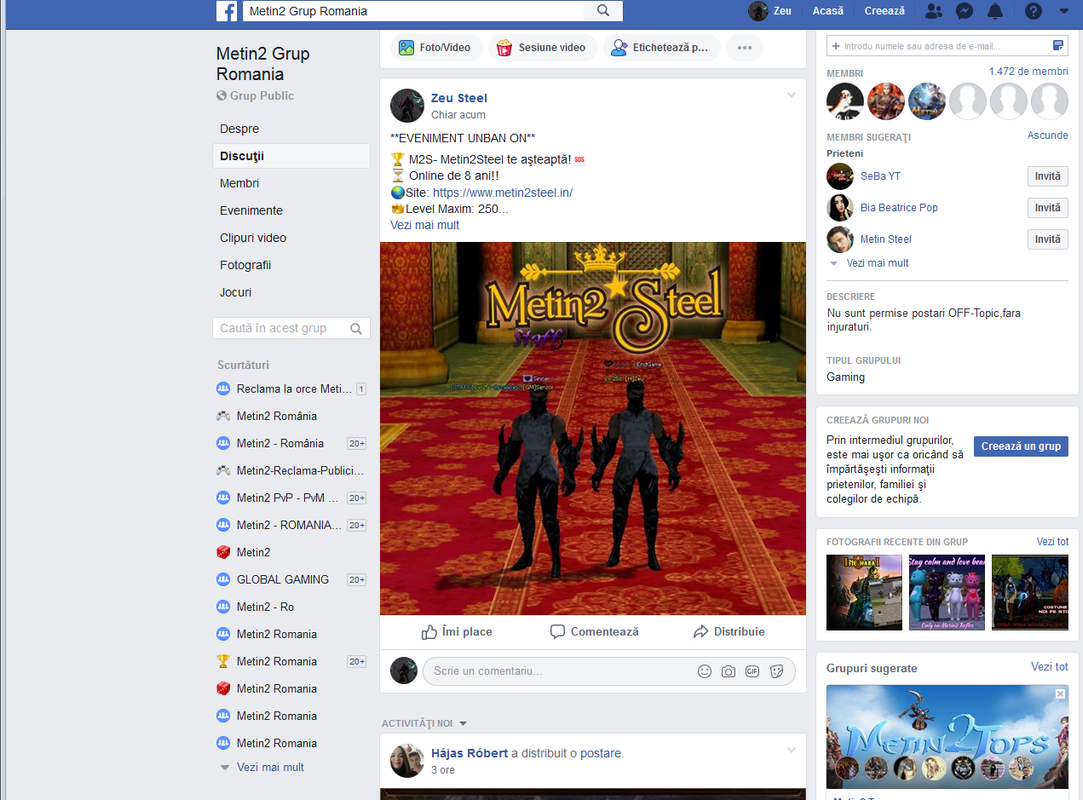
Task: Open Reclama la orce Meti... shortcut
Action: (291, 389)
